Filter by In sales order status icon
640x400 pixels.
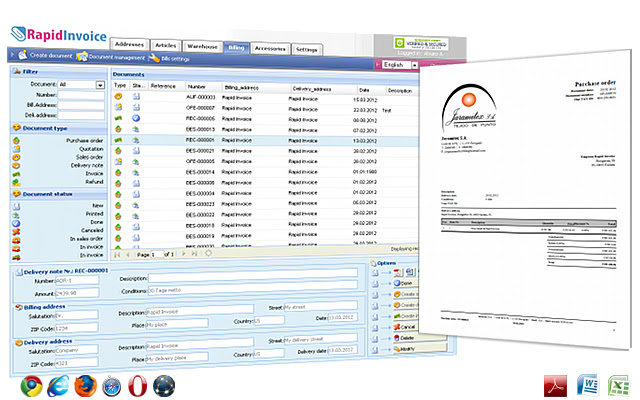click(16, 240)
